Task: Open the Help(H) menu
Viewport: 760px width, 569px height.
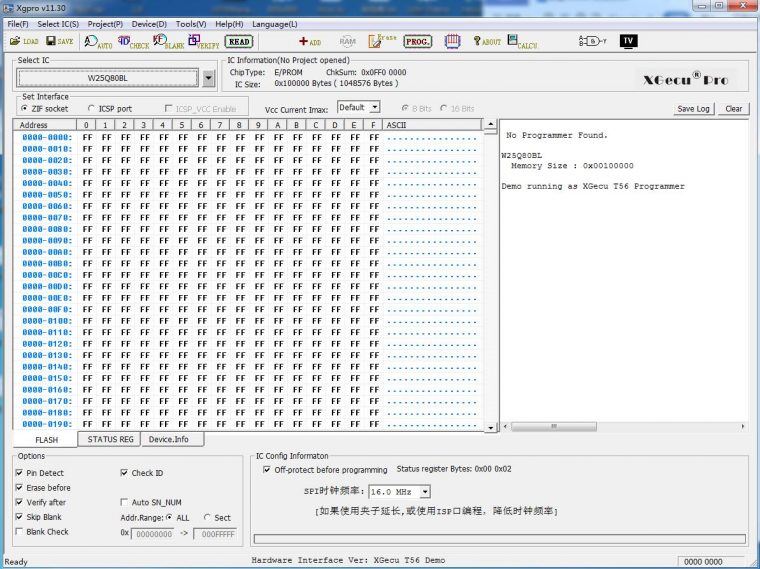Action: (x=229, y=24)
